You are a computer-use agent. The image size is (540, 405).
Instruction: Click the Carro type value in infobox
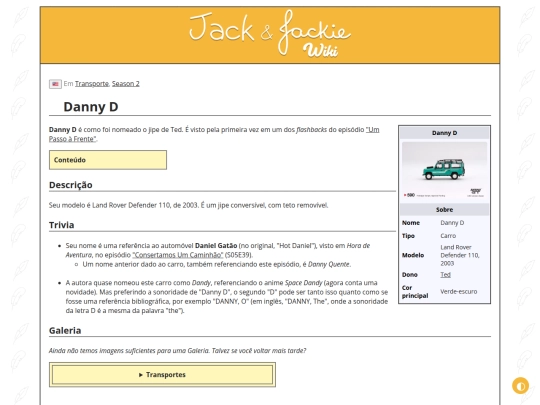pos(448,236)
